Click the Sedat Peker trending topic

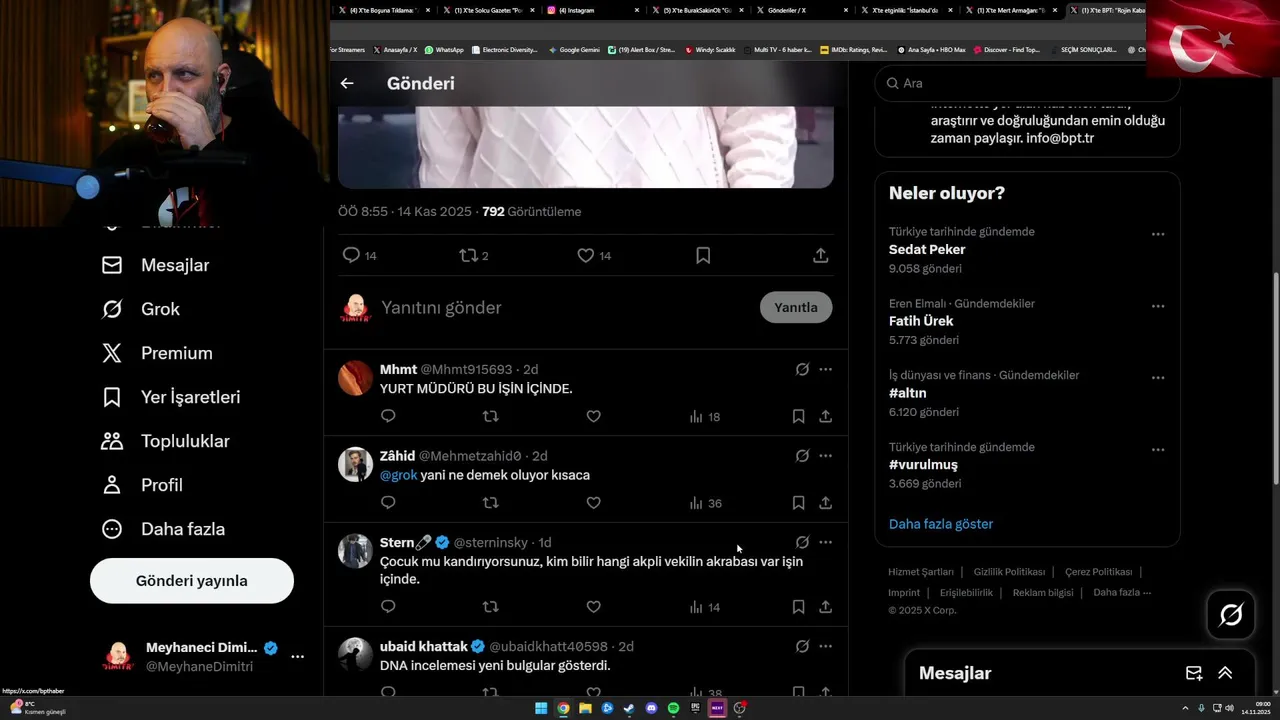click(927, 249)
